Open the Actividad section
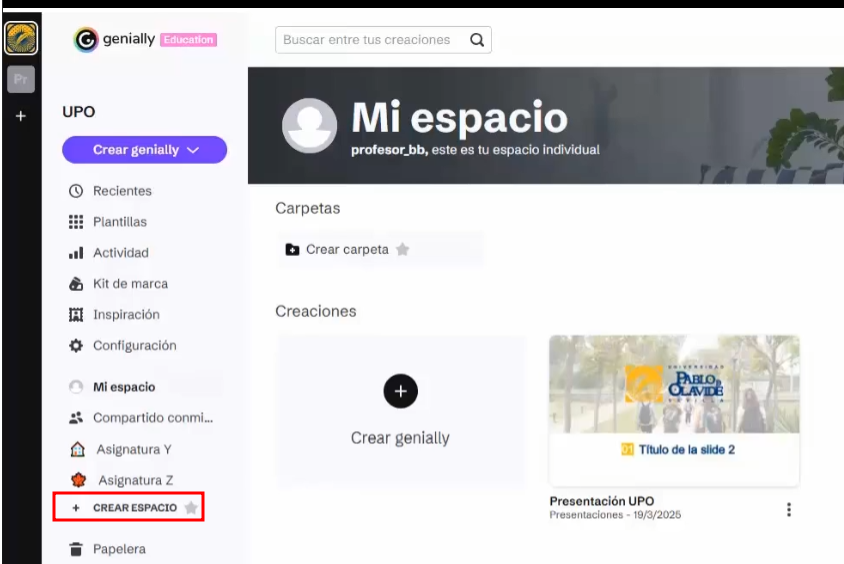 click(x=120, y=253)
